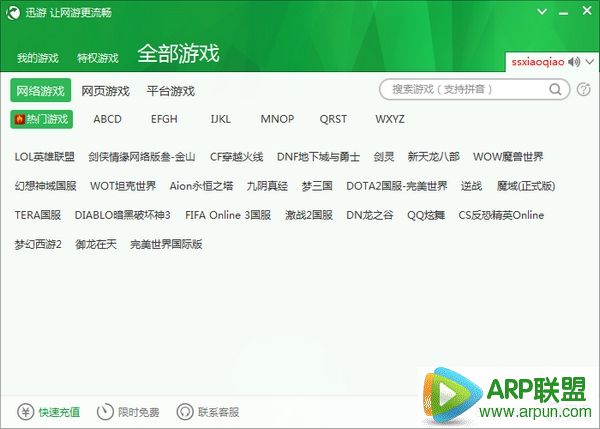Filter games by WXYZ
The width and height of the screenshot is (600, 429).
[390, 119]
